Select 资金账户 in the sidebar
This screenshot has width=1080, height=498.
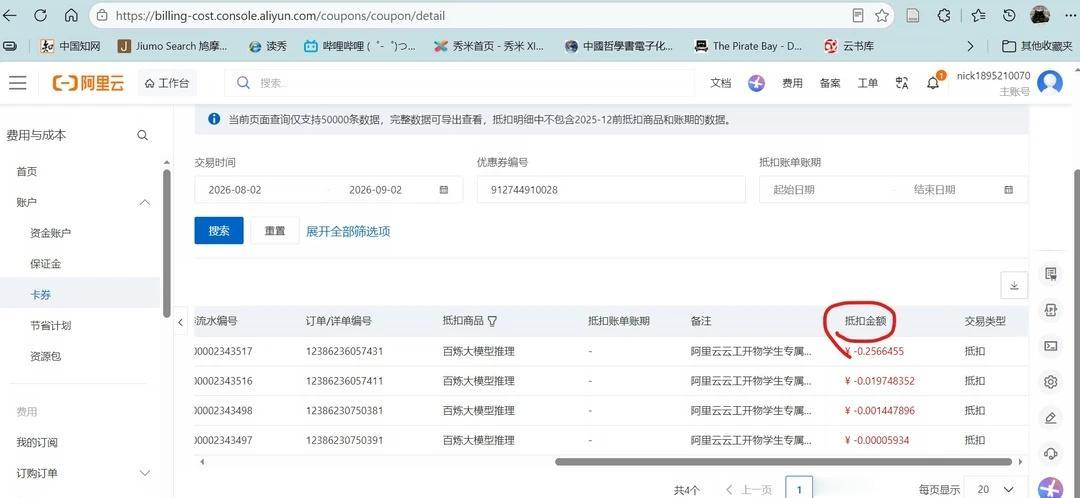coord(50,233)
